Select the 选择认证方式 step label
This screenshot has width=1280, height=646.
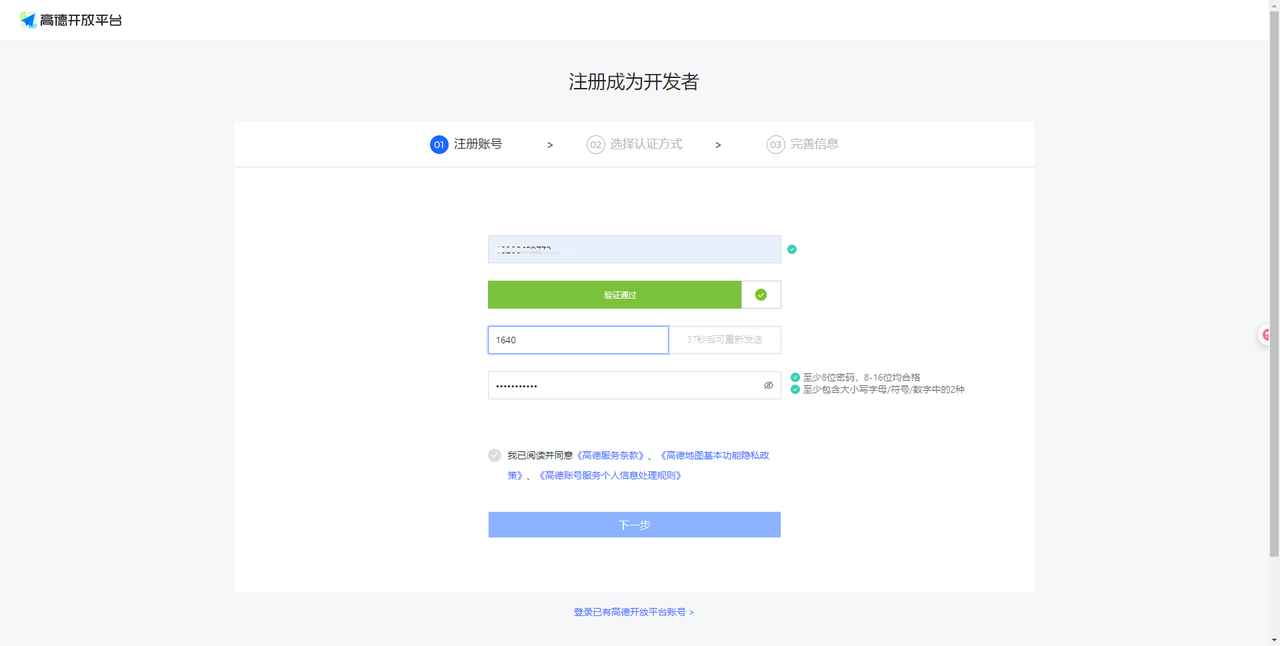point(646,144)
